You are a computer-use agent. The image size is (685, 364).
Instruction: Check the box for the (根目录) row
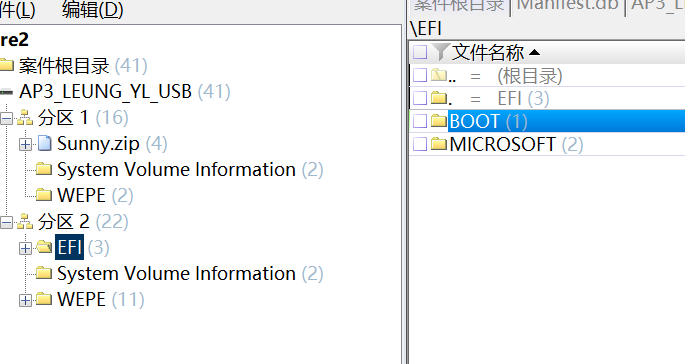420,75
